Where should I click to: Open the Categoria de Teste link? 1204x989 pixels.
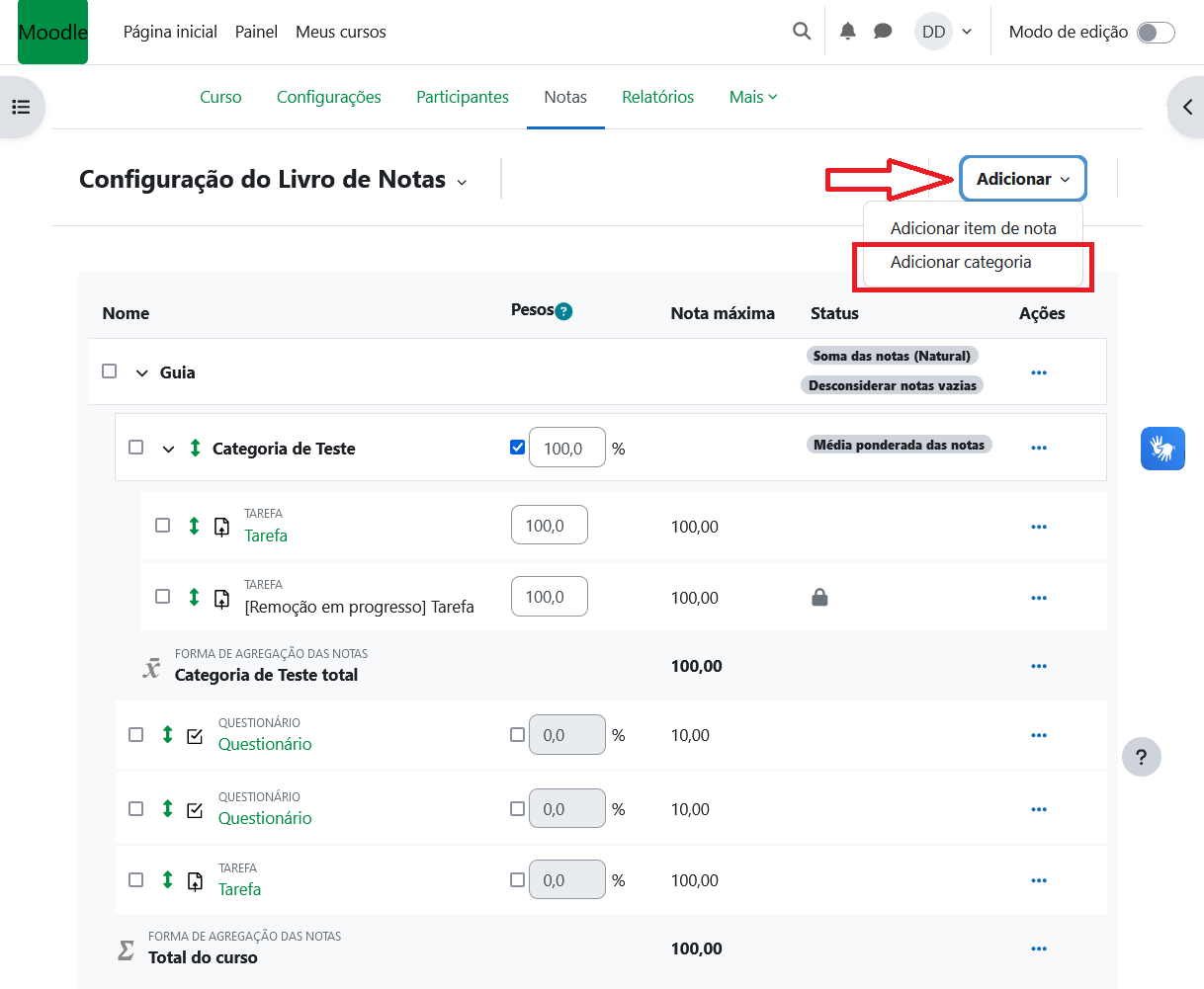point(284,449)
